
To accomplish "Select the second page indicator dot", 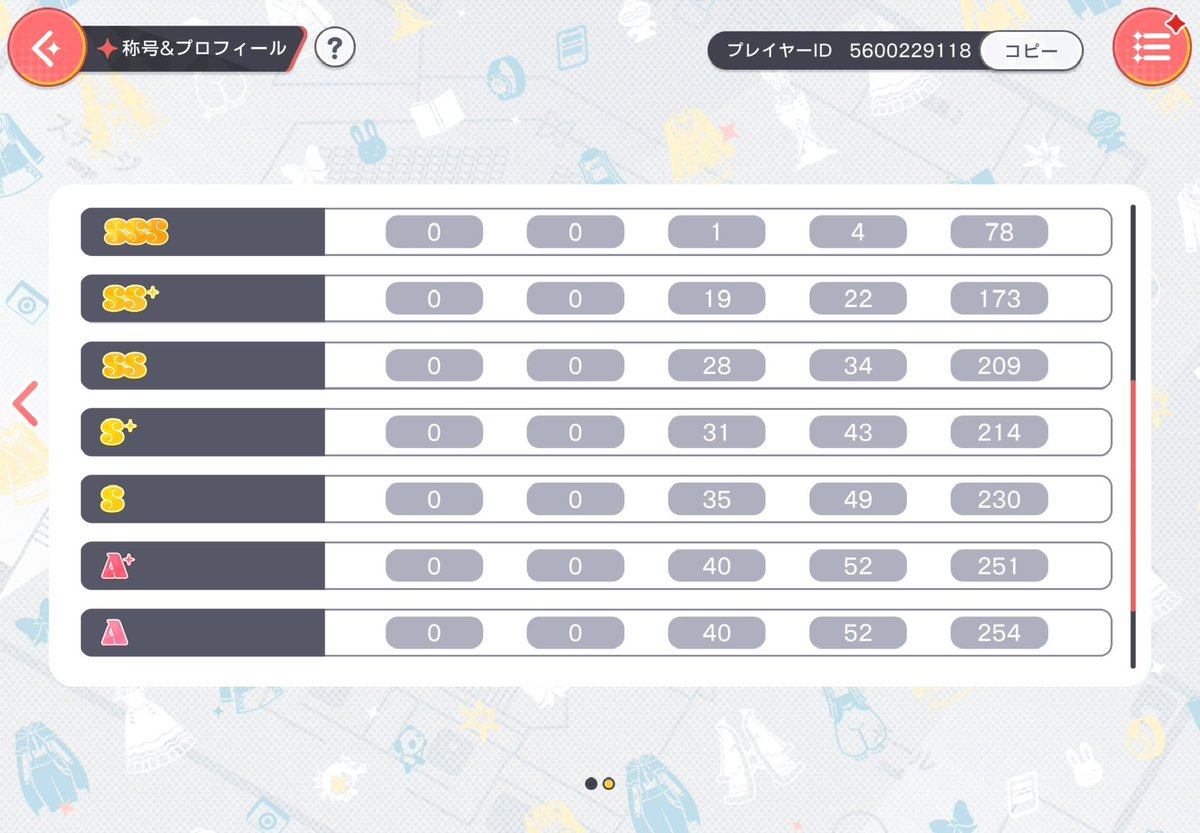I will pyautogui.click(x=609, y=783).
